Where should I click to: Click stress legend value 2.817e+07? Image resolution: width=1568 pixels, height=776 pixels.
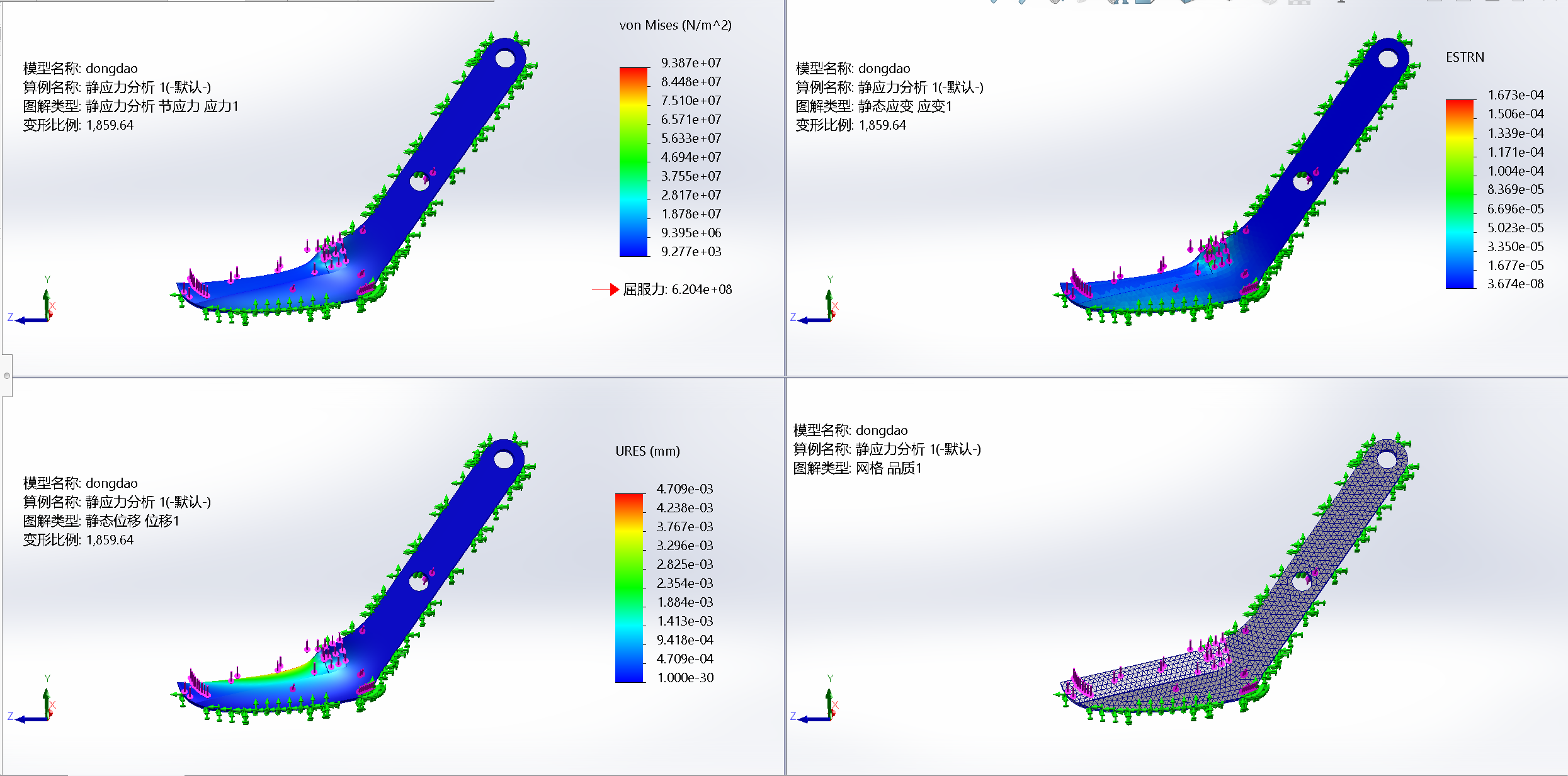(x=691, y=195)
